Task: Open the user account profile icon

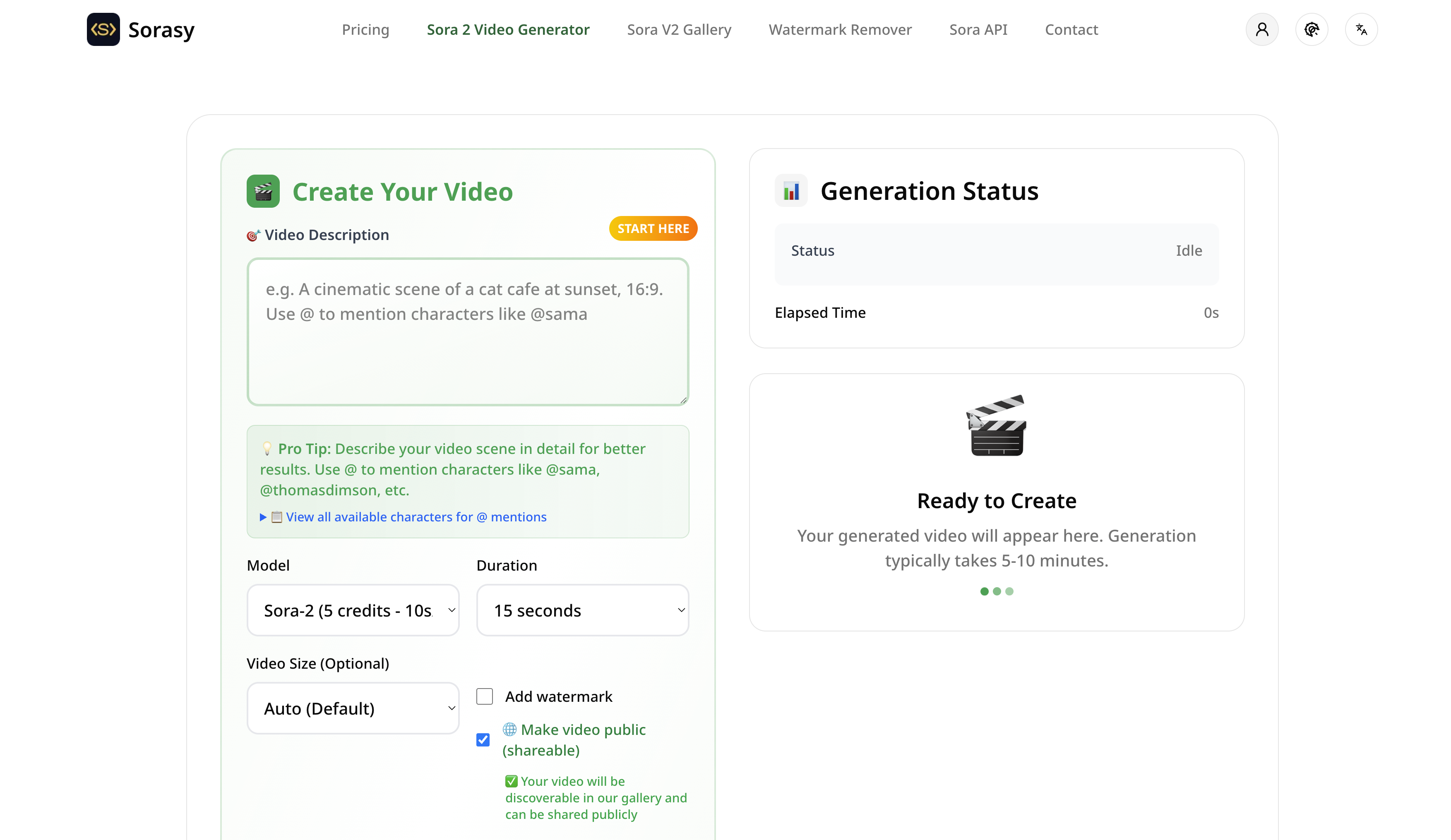Action: (1261, 29)
